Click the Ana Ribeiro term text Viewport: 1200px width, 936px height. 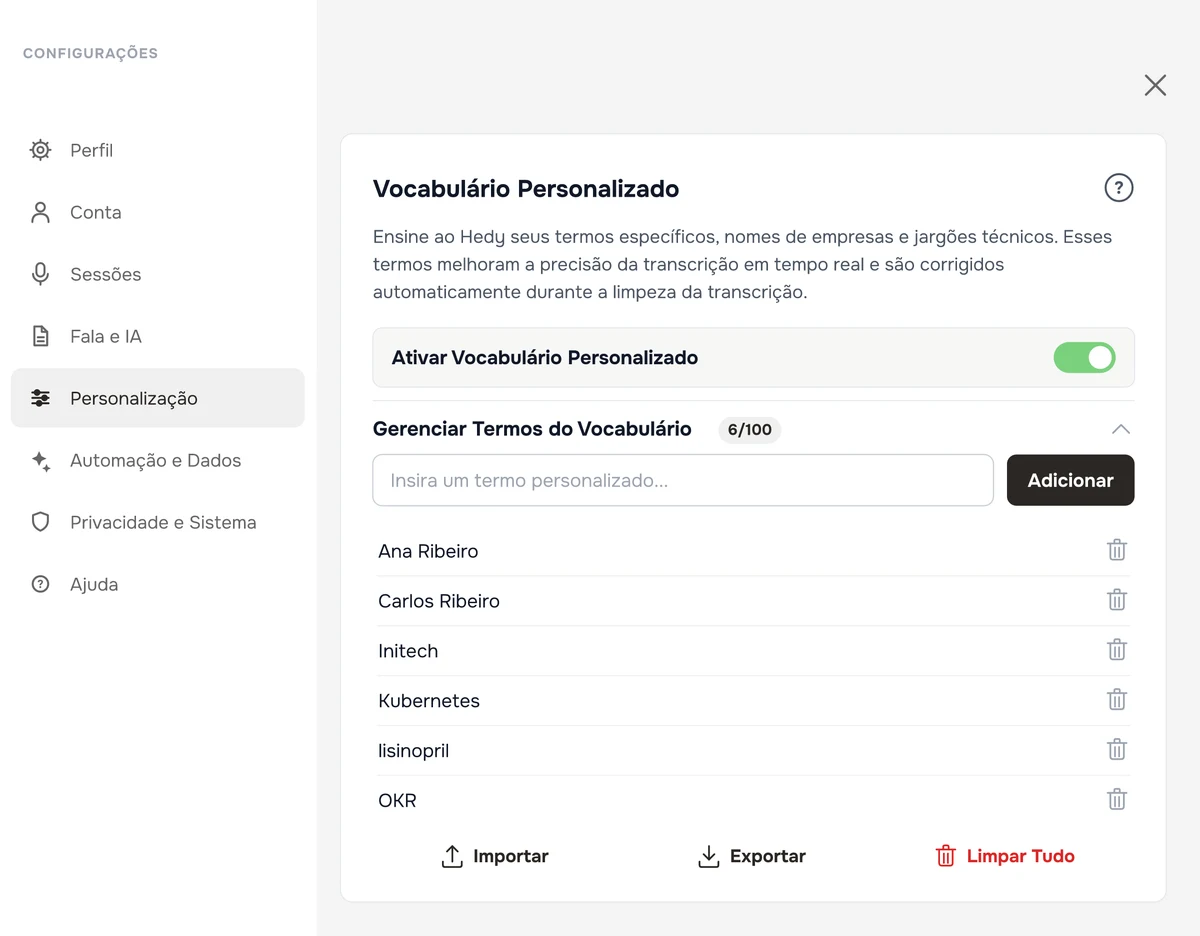(x=428, y=551)
